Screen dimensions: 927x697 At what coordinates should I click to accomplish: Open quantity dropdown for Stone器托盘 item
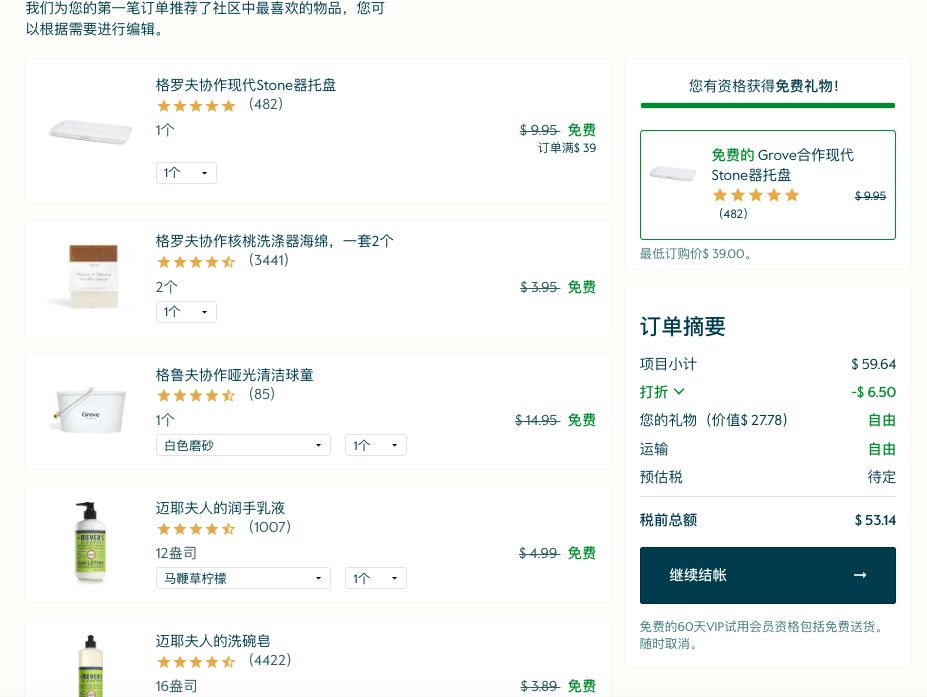186,173
